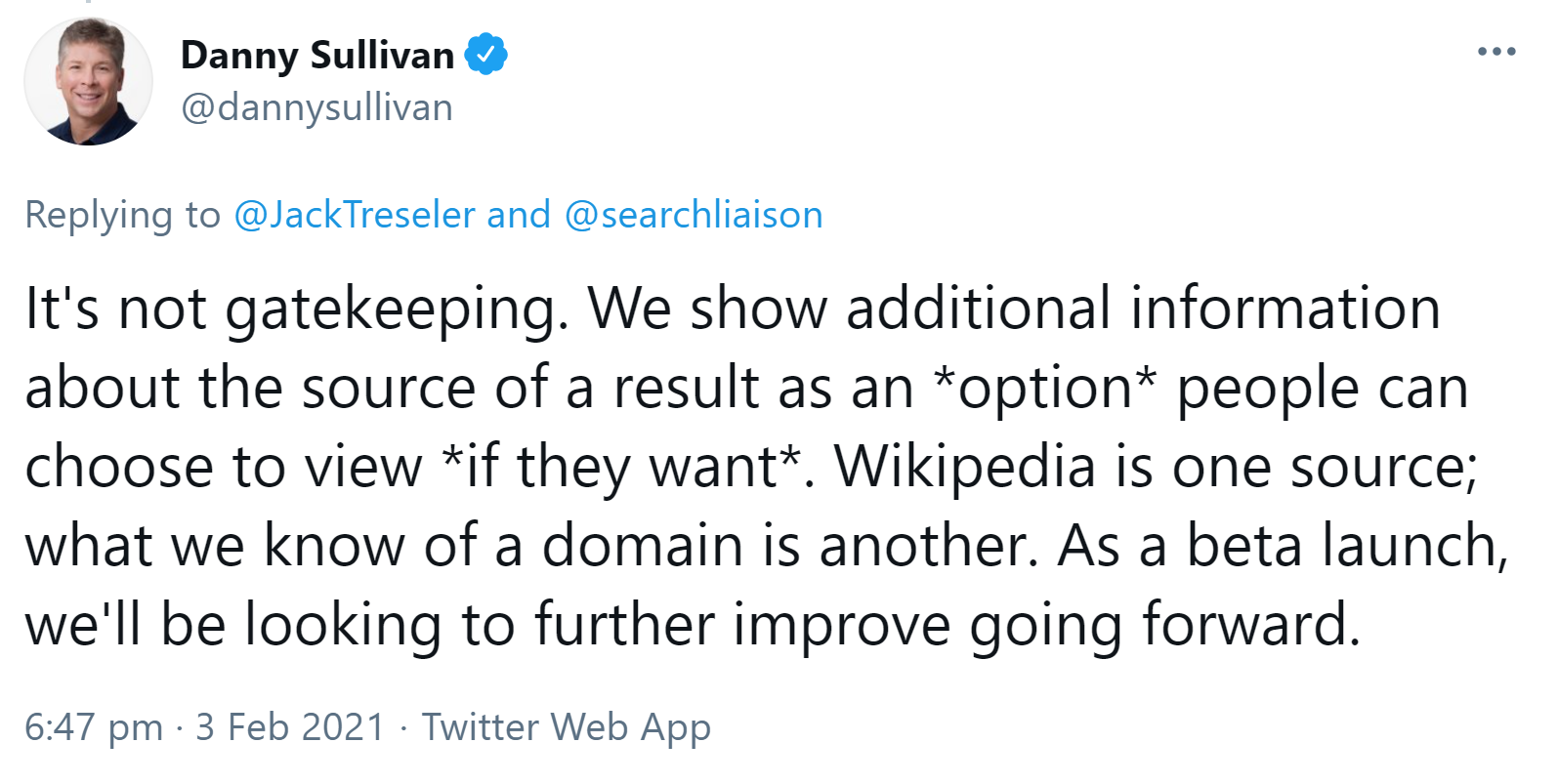Click the 6:47 pm time label
The height and width of the screenshot is (784, 1558).
coord(92,726)
